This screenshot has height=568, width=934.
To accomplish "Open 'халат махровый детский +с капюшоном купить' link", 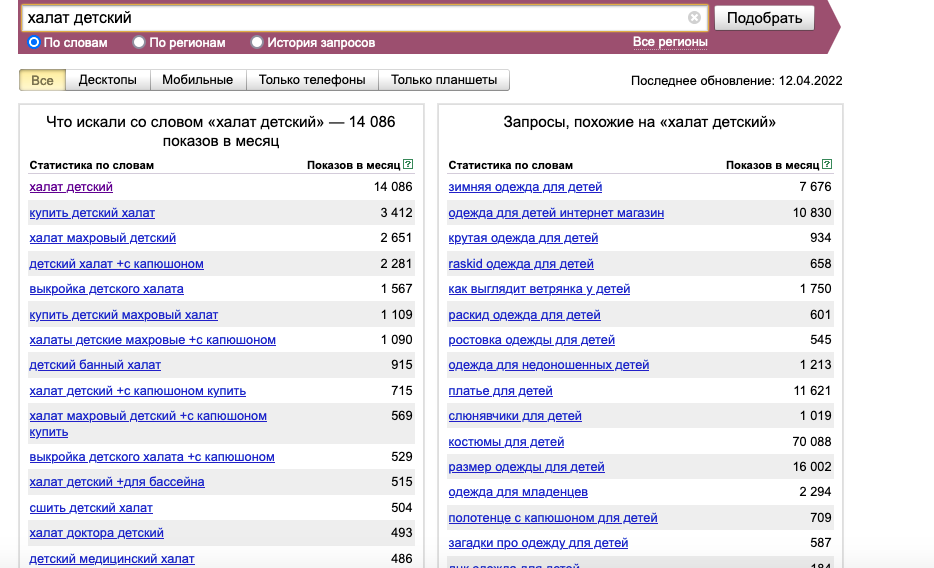I will pos(148,424).
